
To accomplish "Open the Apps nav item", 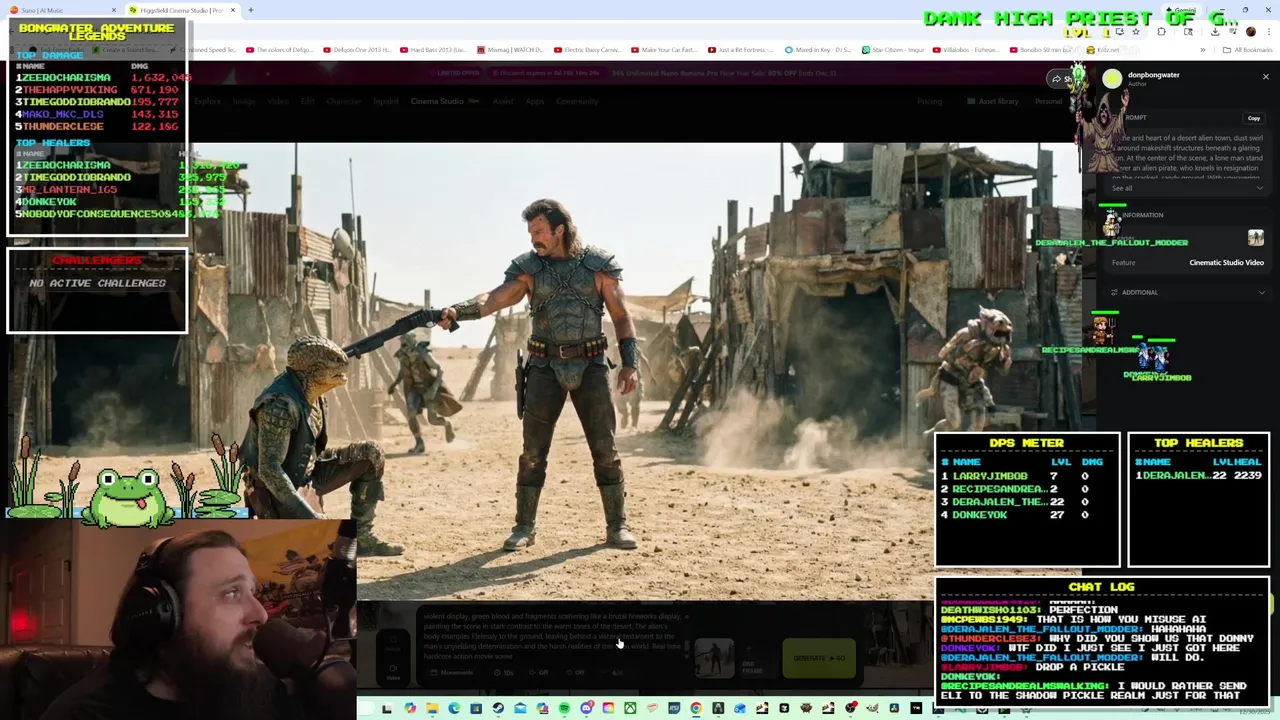I will 534,101.
